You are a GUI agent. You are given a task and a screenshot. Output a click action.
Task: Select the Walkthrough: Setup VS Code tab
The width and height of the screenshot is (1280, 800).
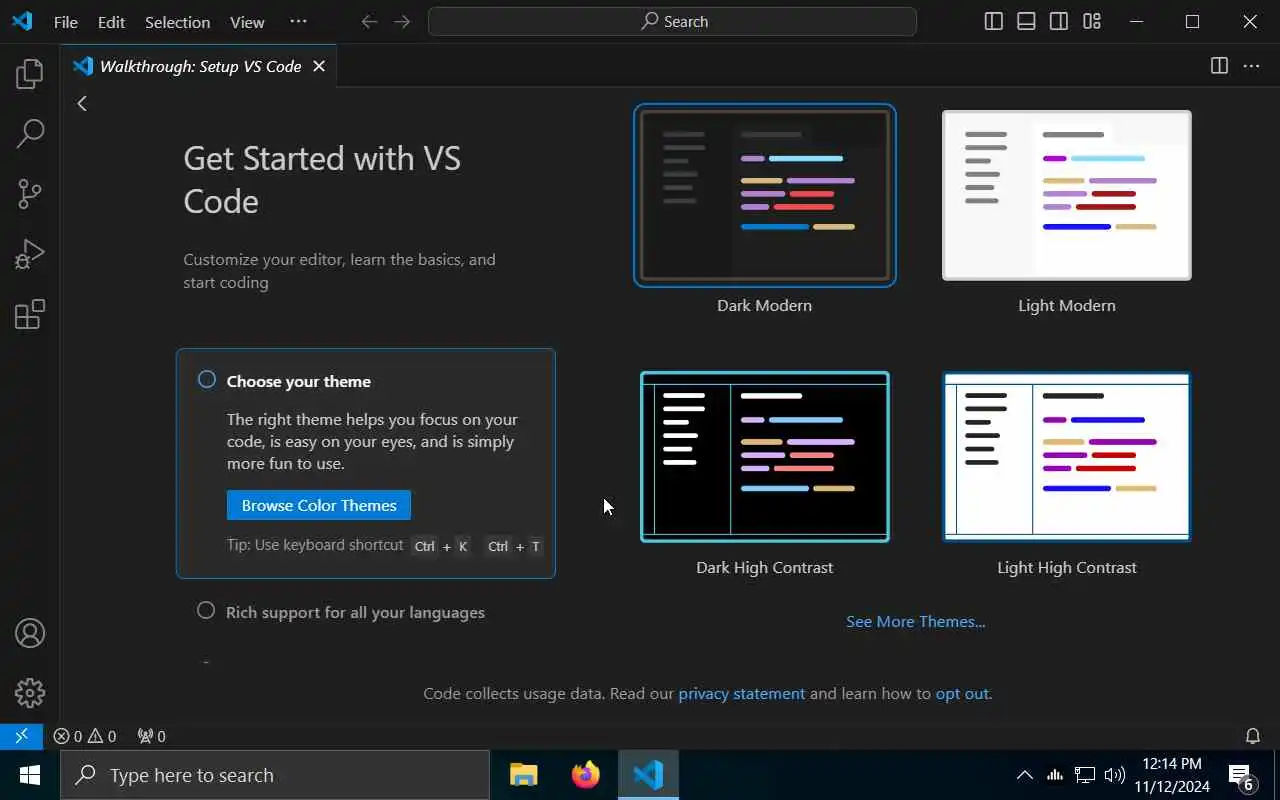tap(200, 66)
